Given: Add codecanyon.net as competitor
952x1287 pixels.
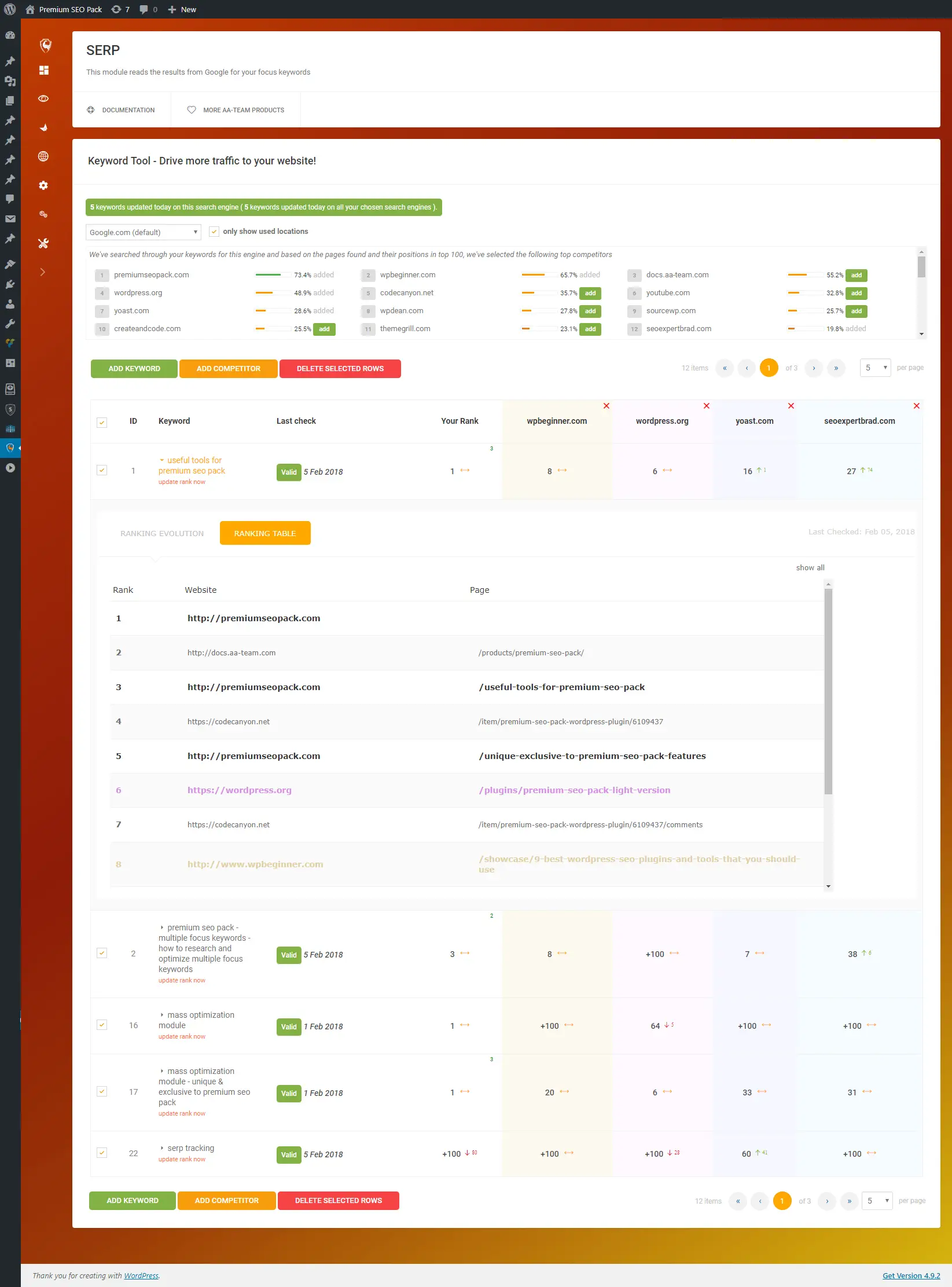Looking at the screenshot, I should [x=590, y=294].
